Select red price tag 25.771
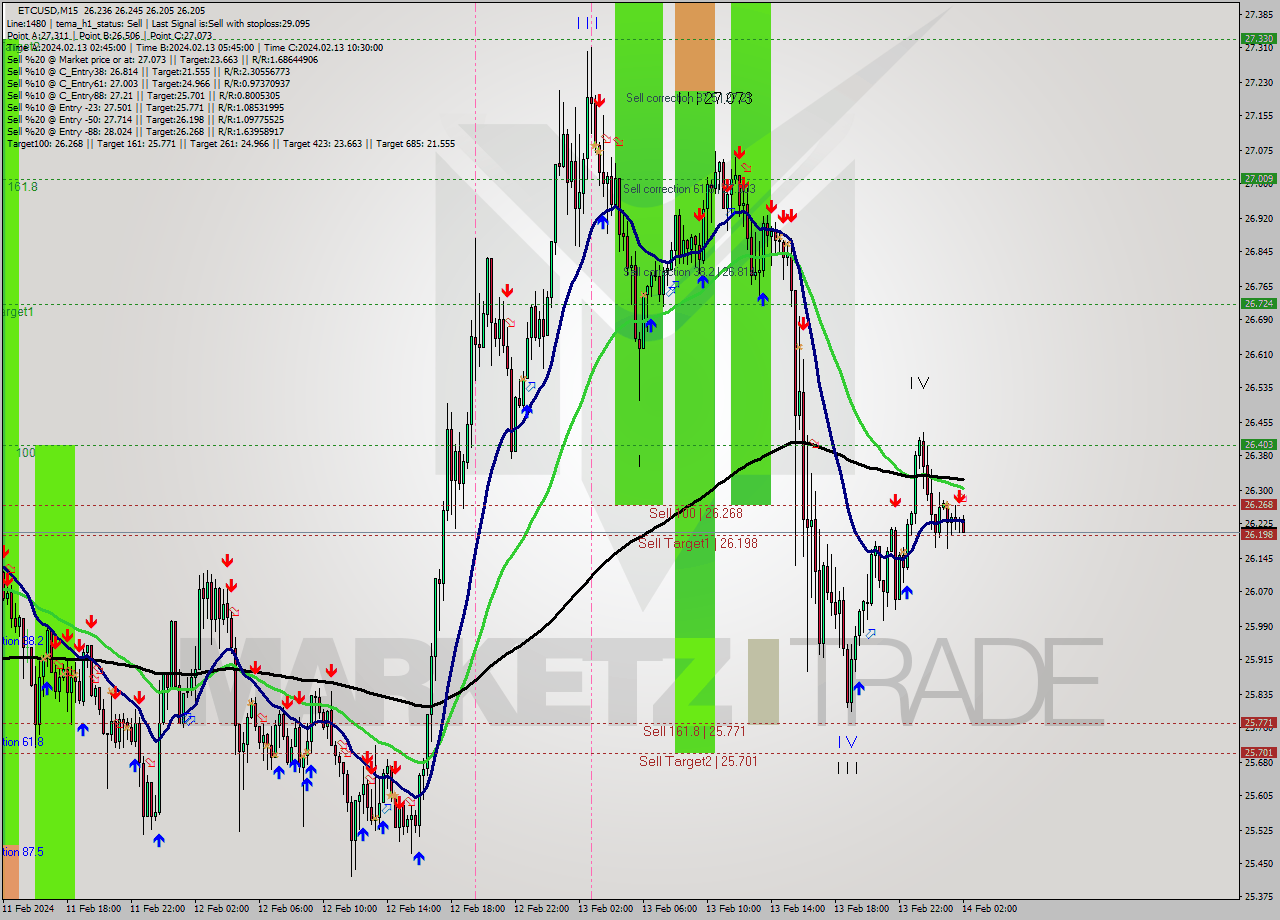The width and height of the screenshot is (1280, 920). (1258, 722)
